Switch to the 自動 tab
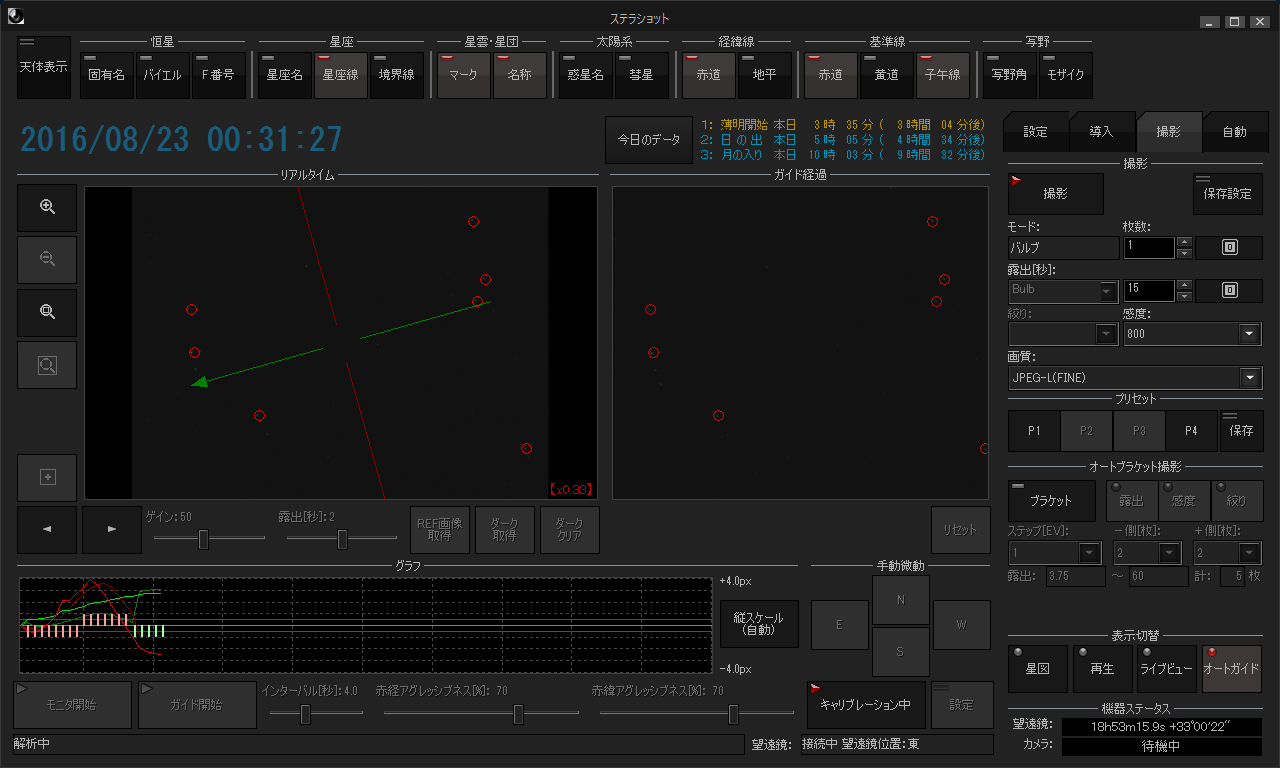 click(x=1234, y=132)
